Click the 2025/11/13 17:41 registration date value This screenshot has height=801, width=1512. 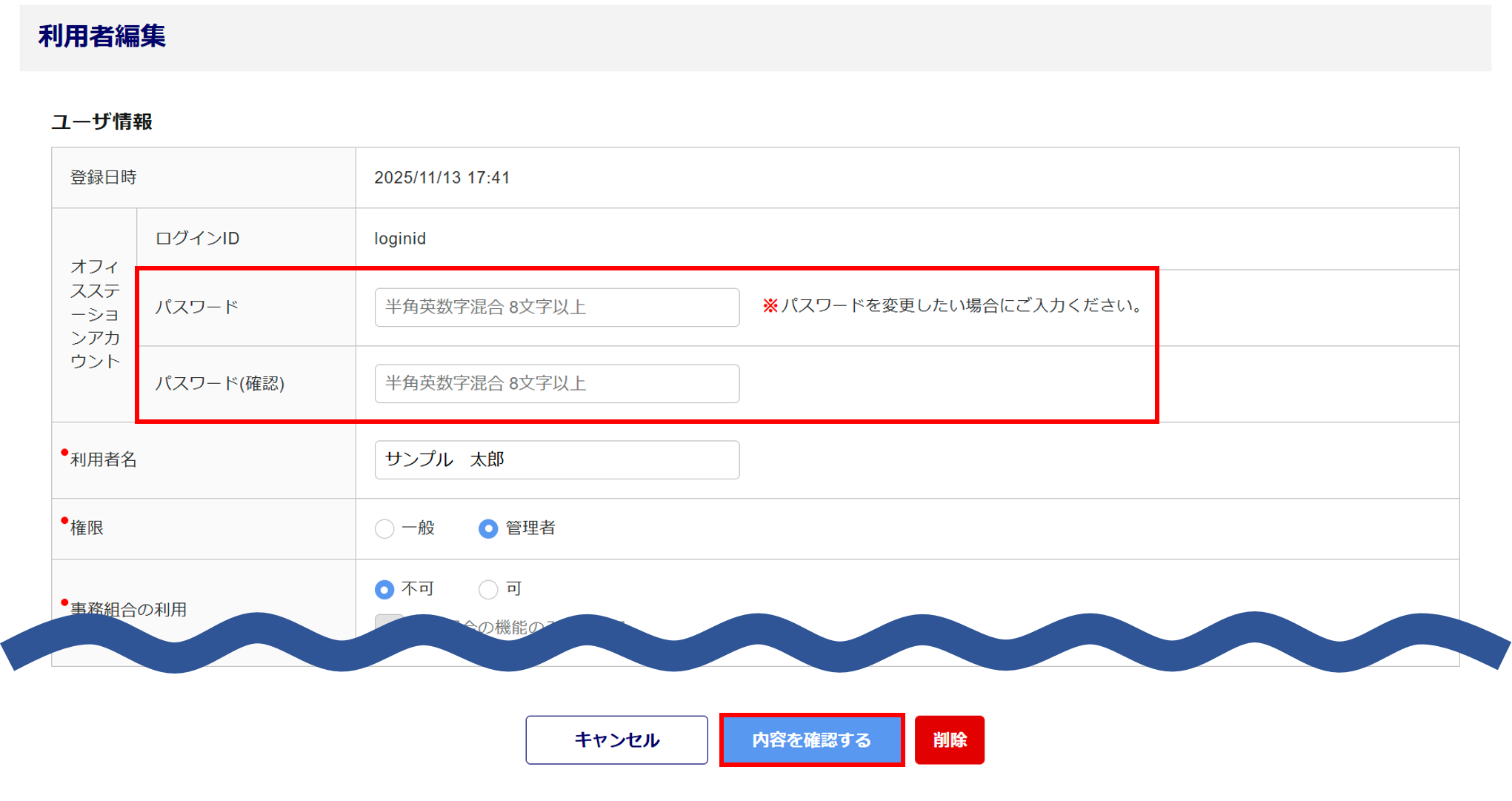(x=442, y=178)
